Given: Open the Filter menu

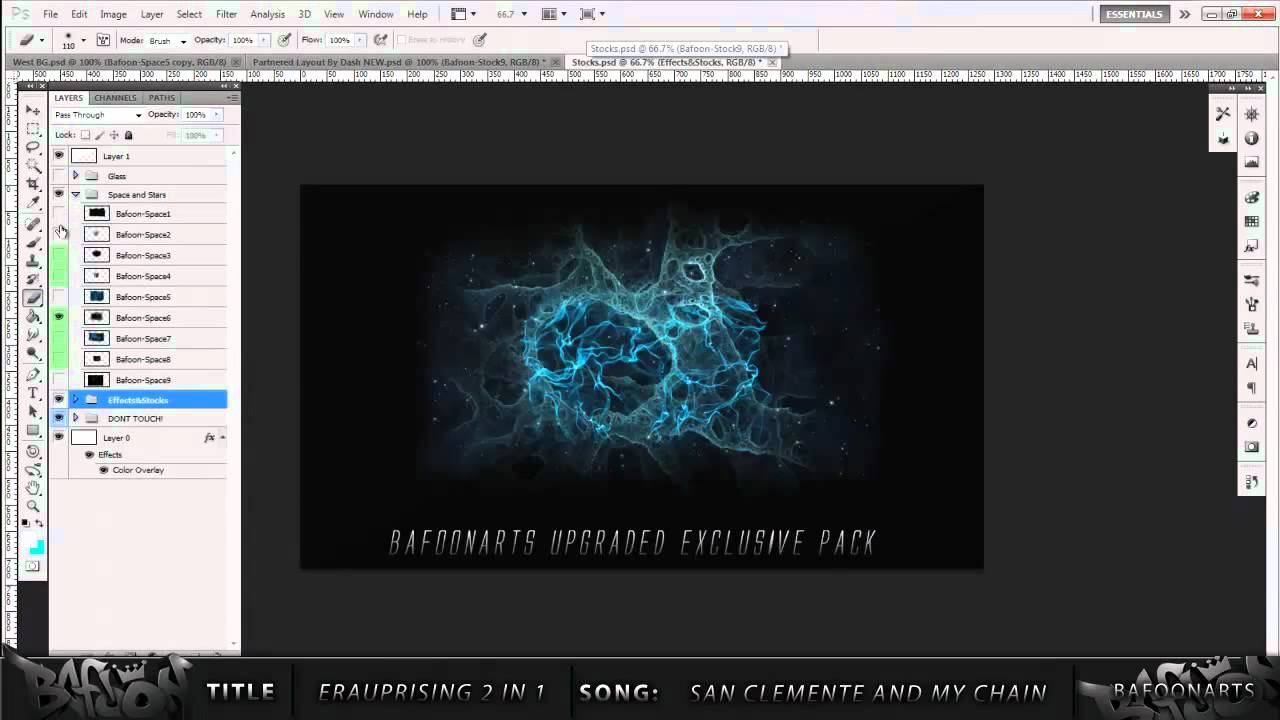Looking at the screenshot, I should click(227, 14).
